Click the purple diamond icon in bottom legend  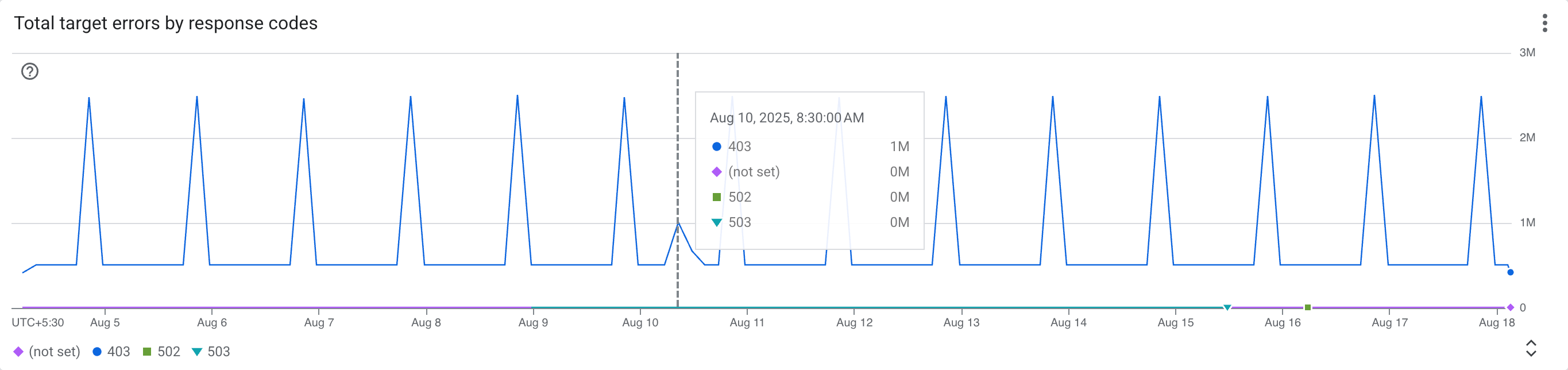tap(20, 351)
